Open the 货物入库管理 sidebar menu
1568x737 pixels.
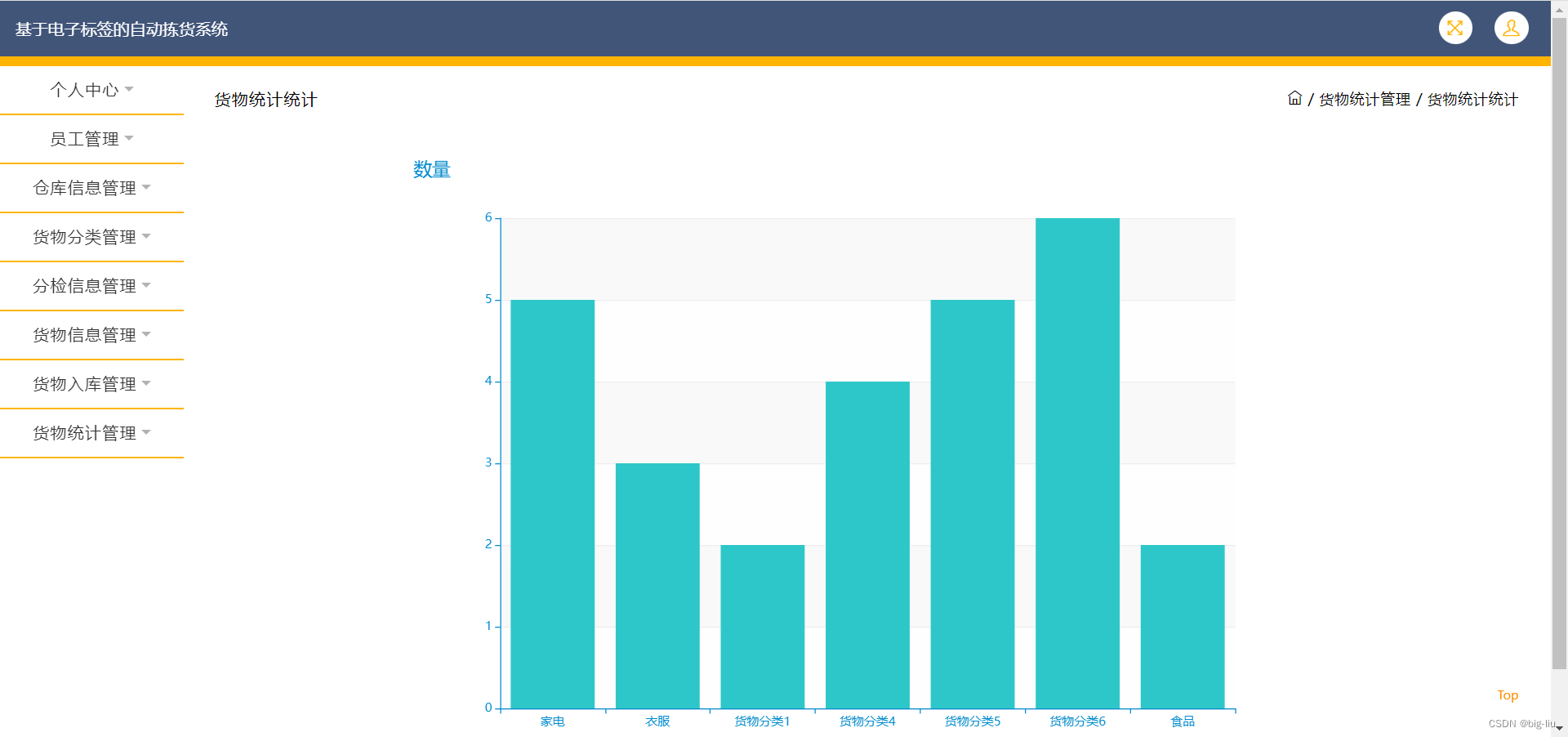(x=91, y=384)
